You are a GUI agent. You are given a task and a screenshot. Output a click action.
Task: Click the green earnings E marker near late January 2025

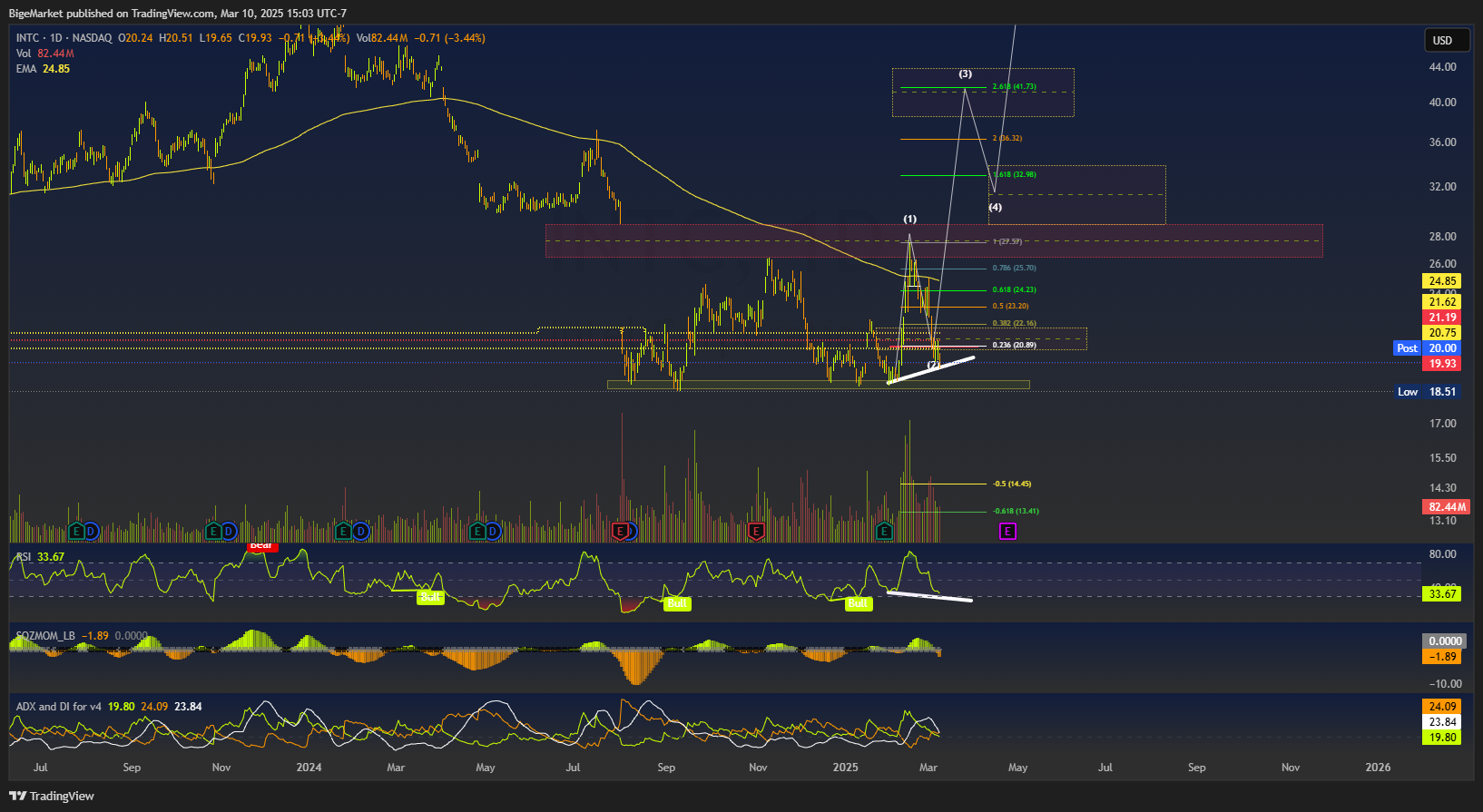(x=885, y=531)
